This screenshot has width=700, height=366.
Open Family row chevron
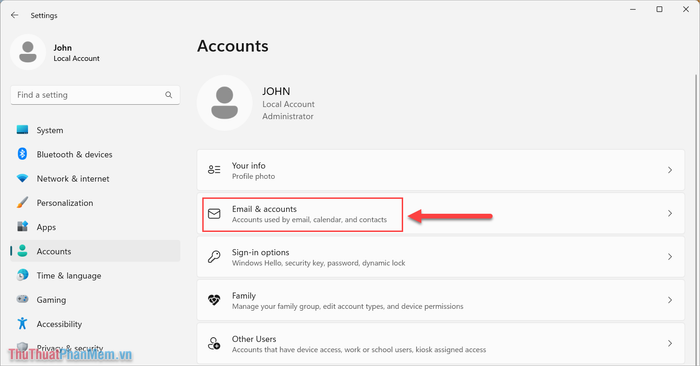(670, 300)
